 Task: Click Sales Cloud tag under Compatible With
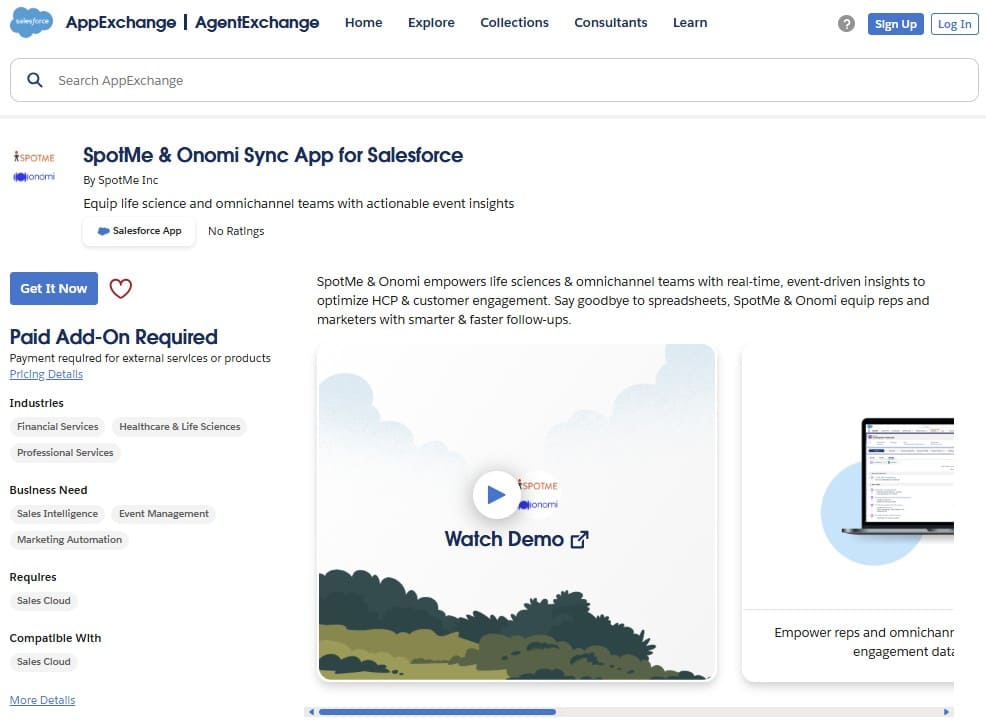point(44,661)
